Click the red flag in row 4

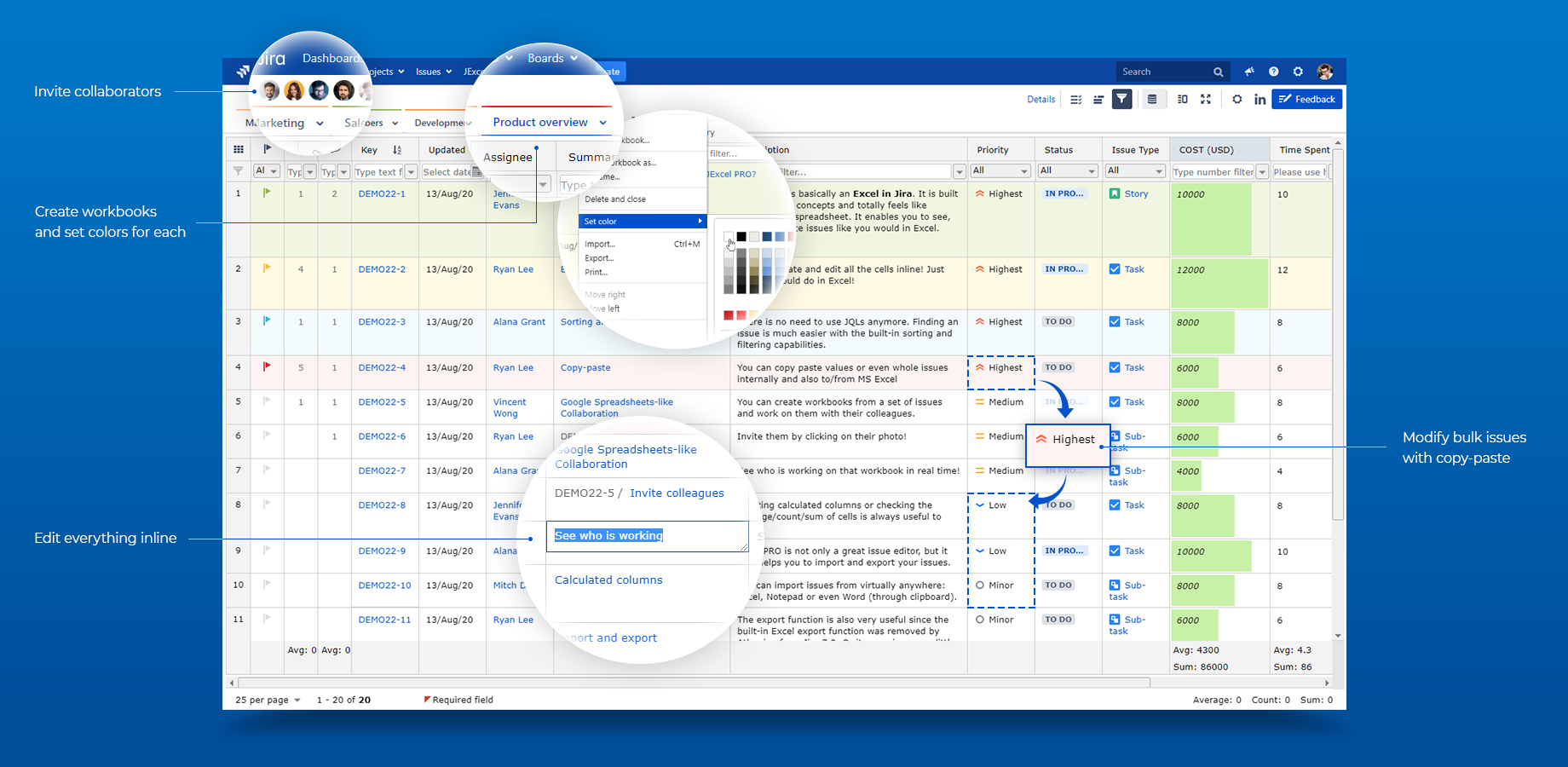pos(267,366)
